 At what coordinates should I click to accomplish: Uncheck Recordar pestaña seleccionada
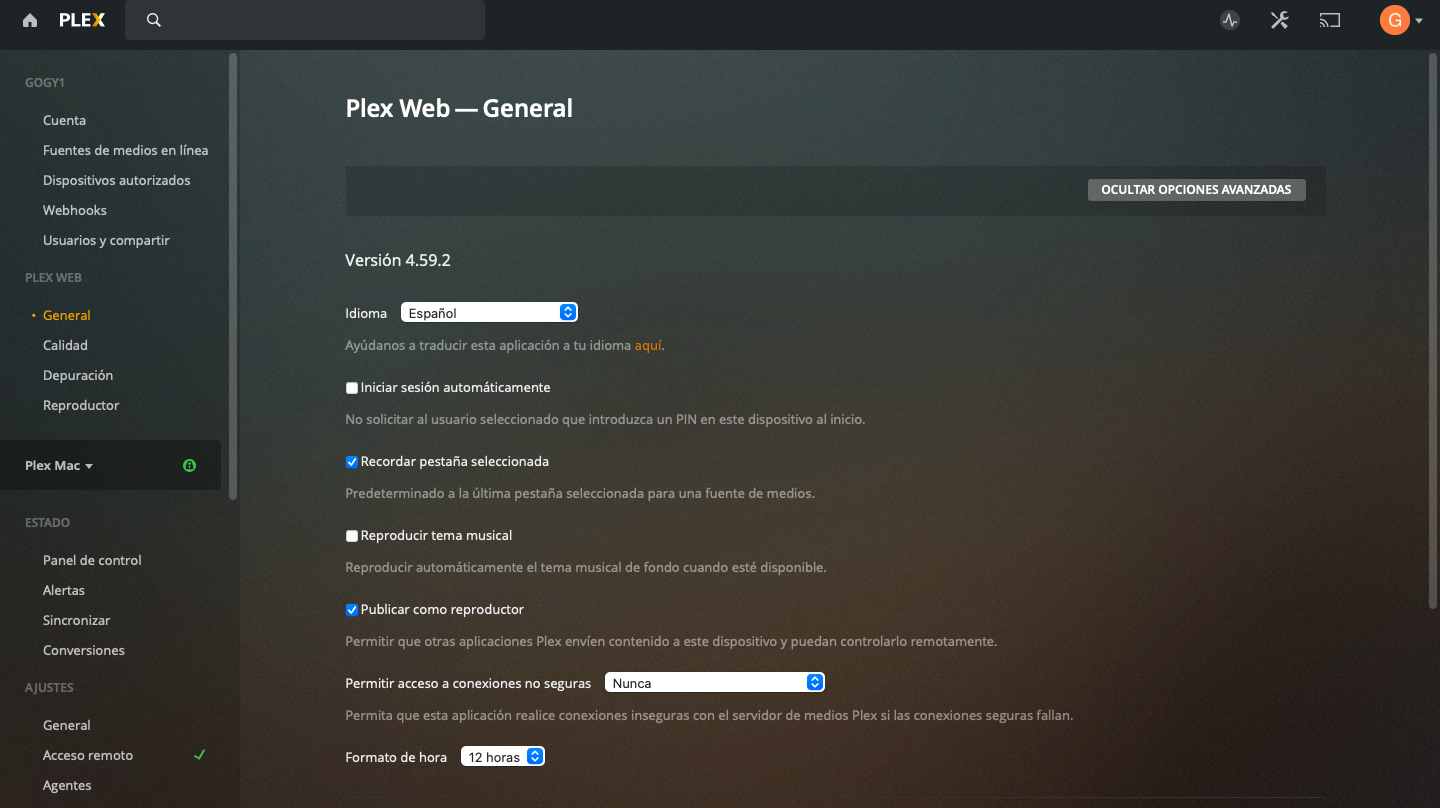click(x=352, y=462)
